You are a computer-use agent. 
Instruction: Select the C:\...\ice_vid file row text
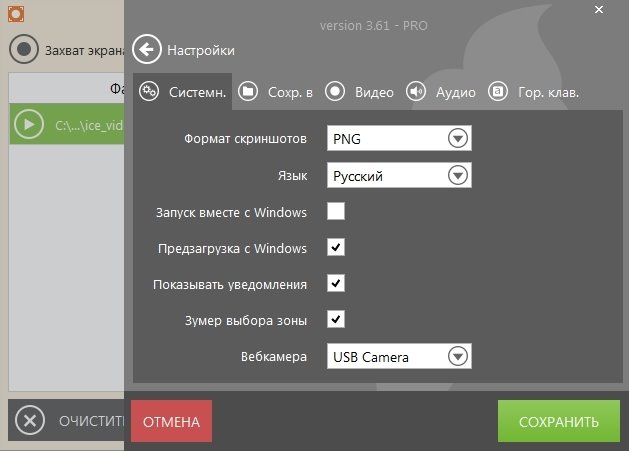click(89, 126)
